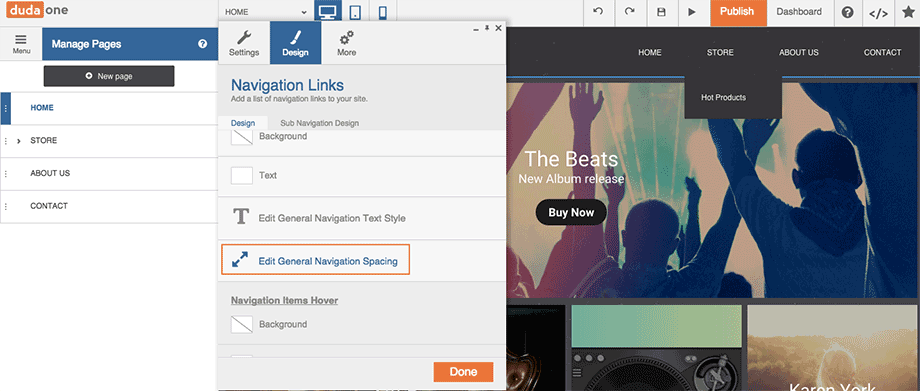Screen dimensions: 920x391
Task: Close the Navigation Links panel
Action: coord(498,28)
